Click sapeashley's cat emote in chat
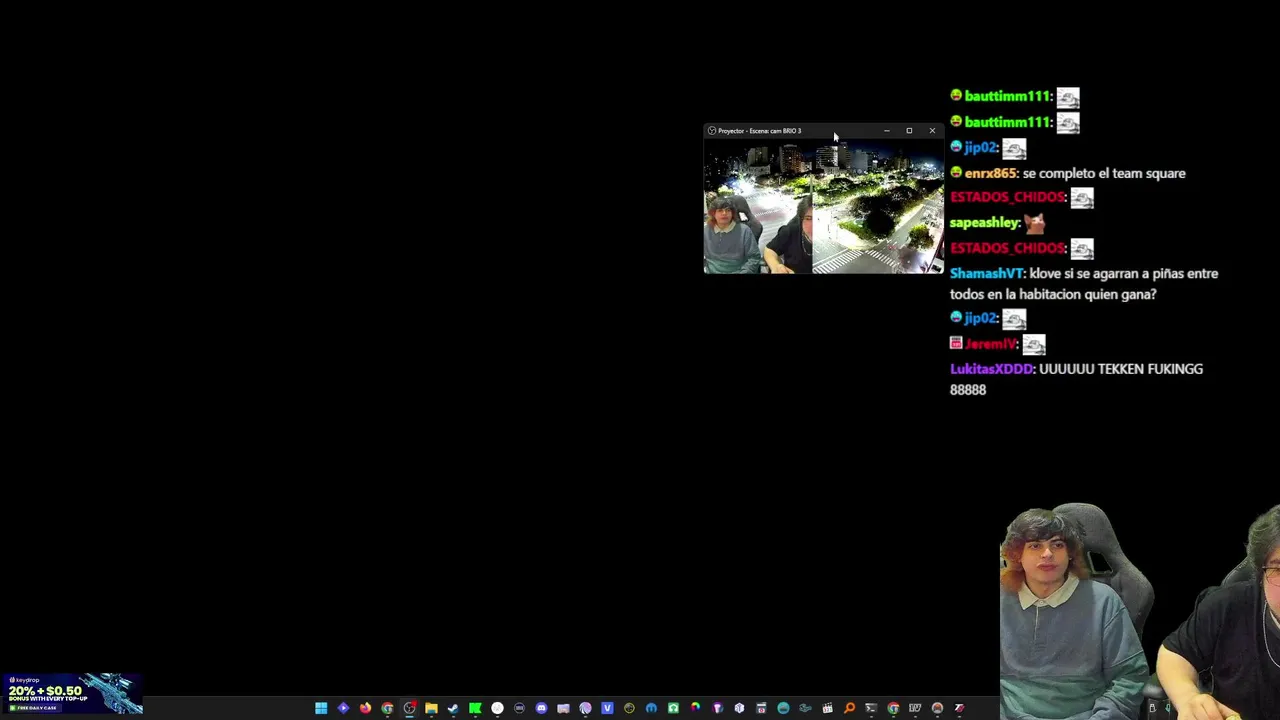 pyautogui.click(x=1034, y=223)
